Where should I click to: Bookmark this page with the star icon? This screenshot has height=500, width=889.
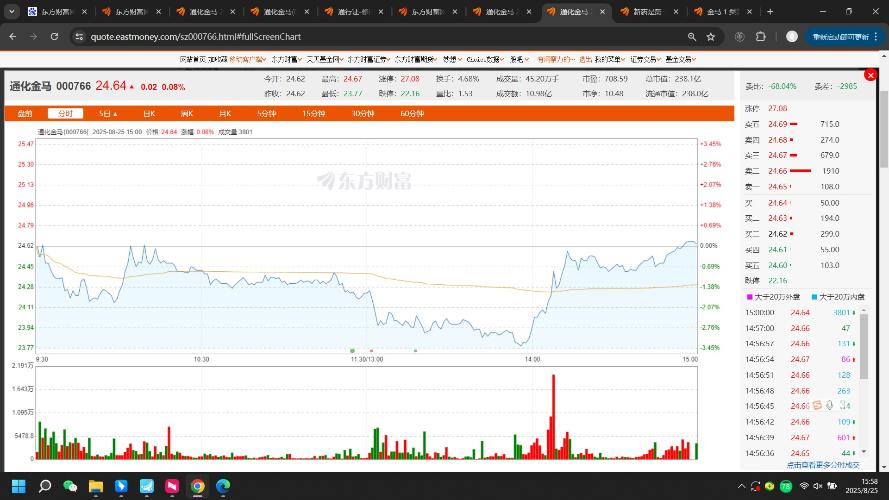point(711,36)
